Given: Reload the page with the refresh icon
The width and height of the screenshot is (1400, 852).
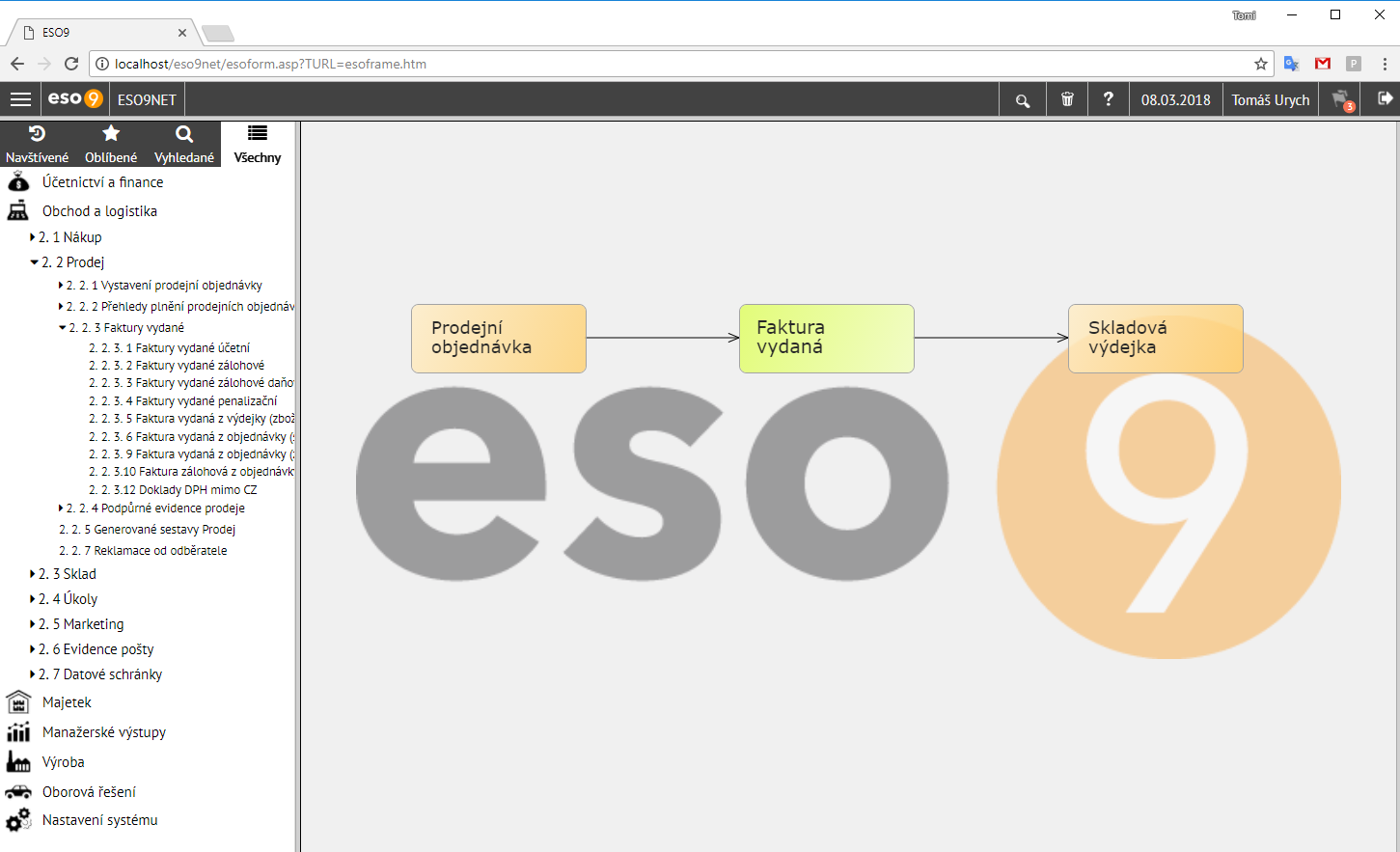Looking at the screenshot, I should [x=70, y=64].
